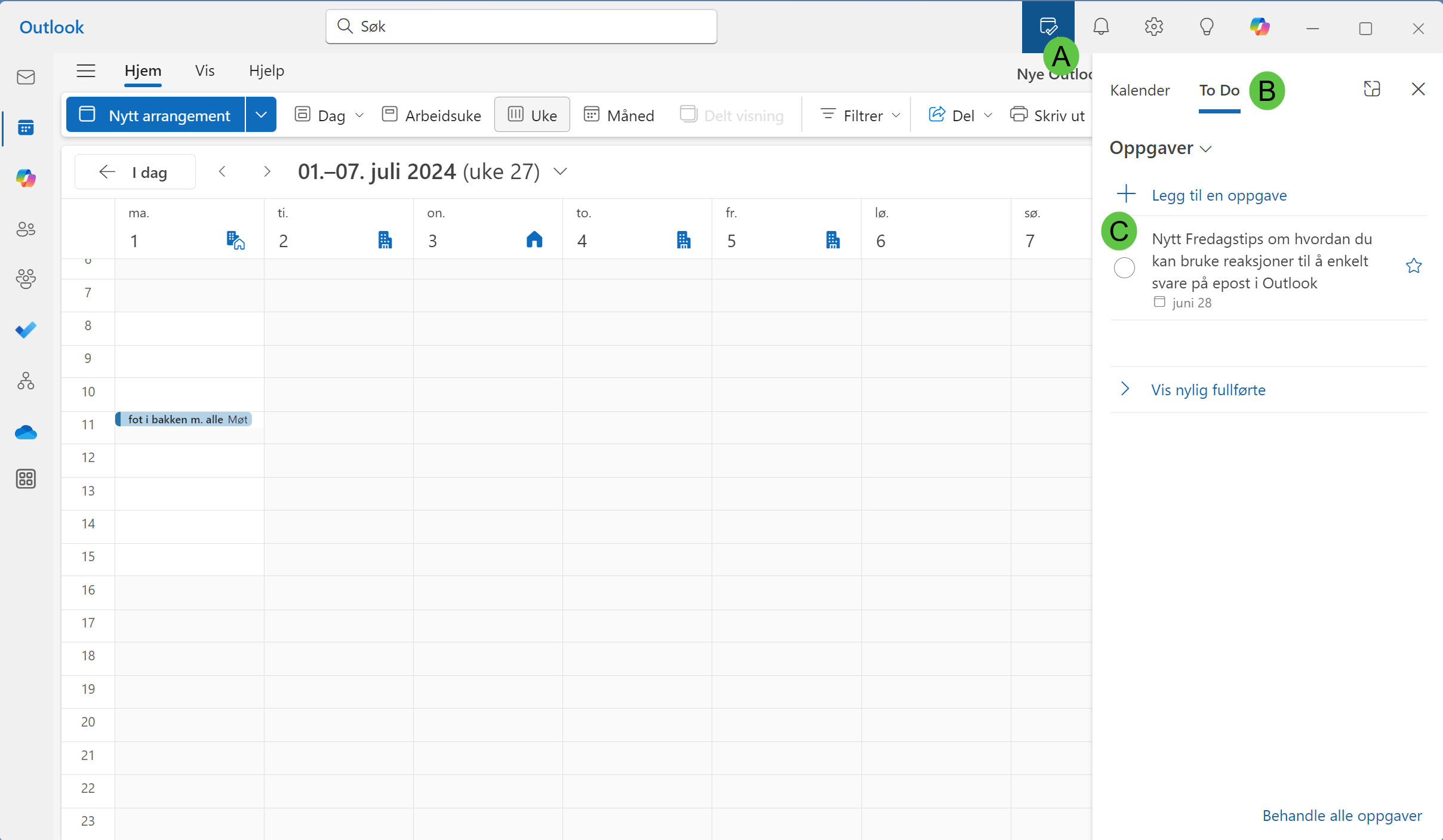This screenshot has height=840, width=1443.
Task: Close the My Day pane
Action: click(1418, 89)
